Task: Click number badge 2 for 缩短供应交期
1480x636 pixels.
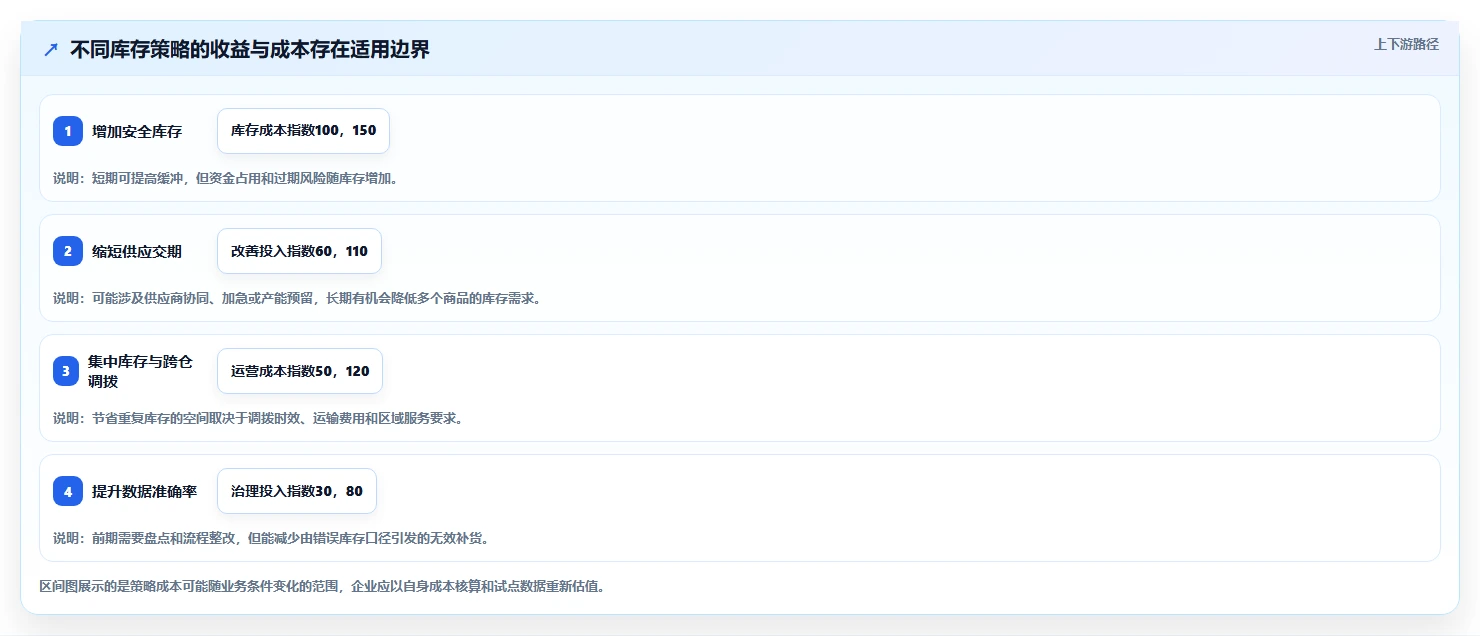Action: point(68,251)
